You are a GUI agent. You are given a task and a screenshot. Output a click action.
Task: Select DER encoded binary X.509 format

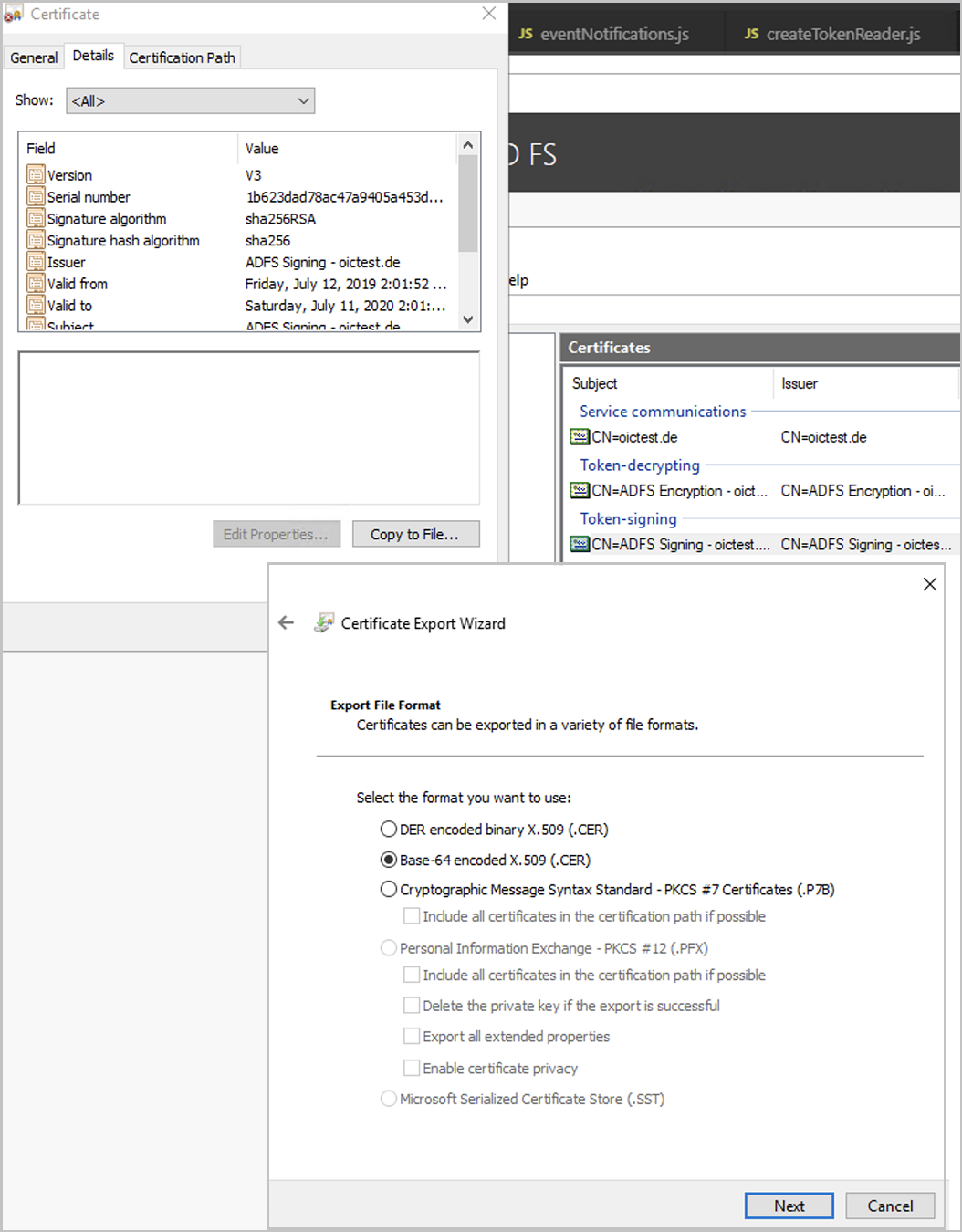click(388, 829)
